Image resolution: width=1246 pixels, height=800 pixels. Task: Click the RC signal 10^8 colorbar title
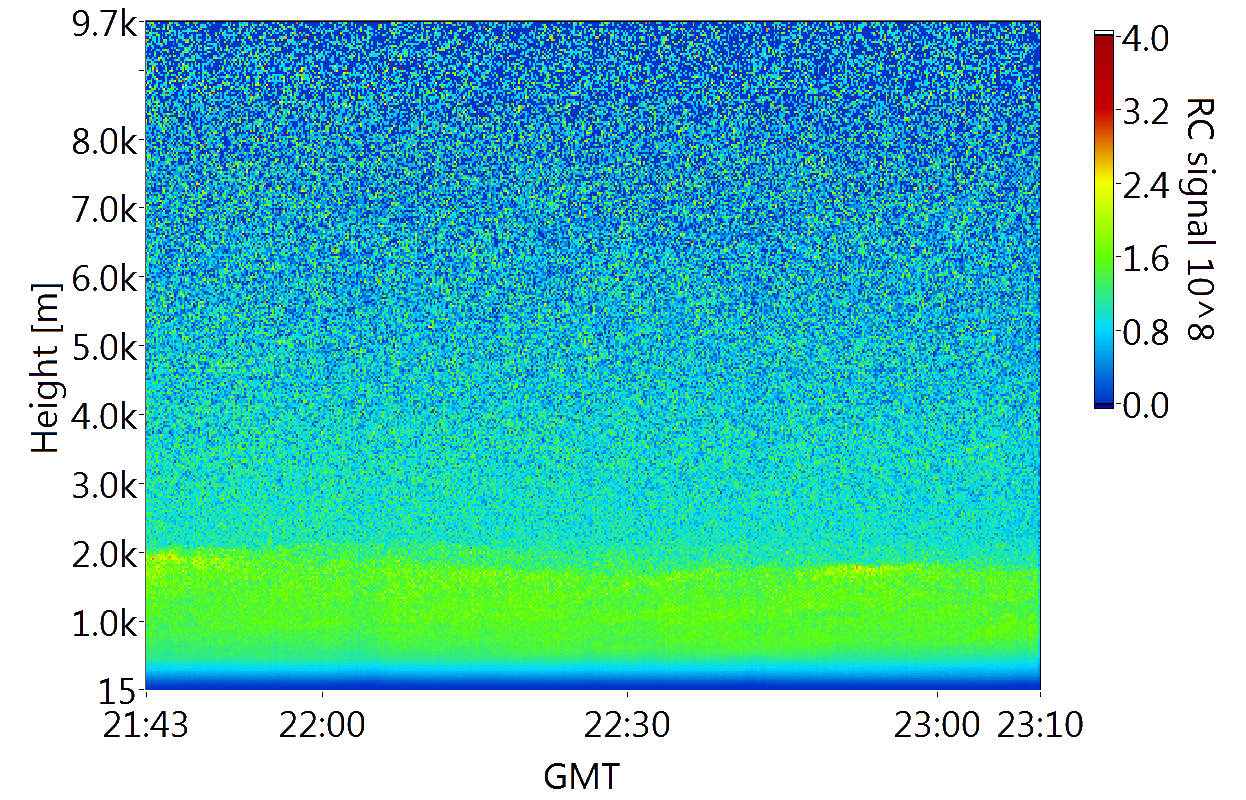pyautogui.click(x=1198, y=219)
